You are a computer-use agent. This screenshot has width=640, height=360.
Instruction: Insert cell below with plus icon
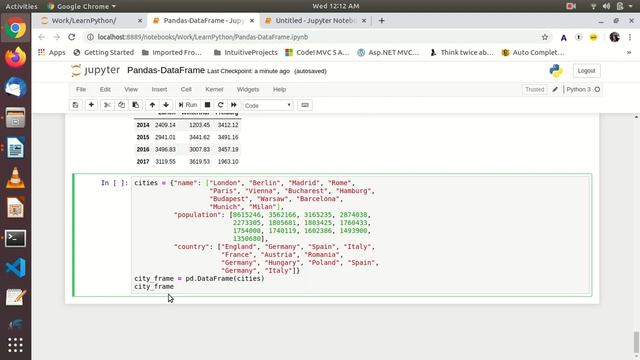[91, 105]
